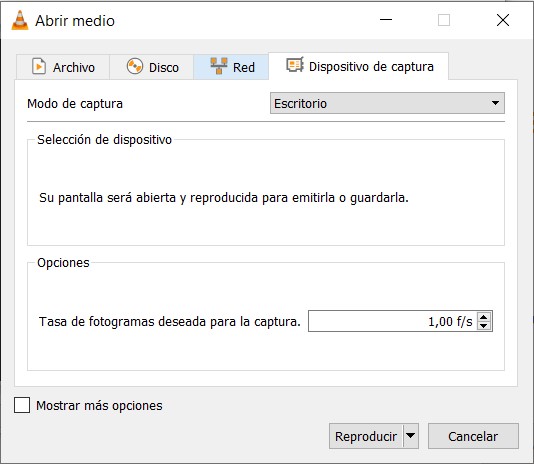Increase frame rate with up arrow

[x=484, y=317]
